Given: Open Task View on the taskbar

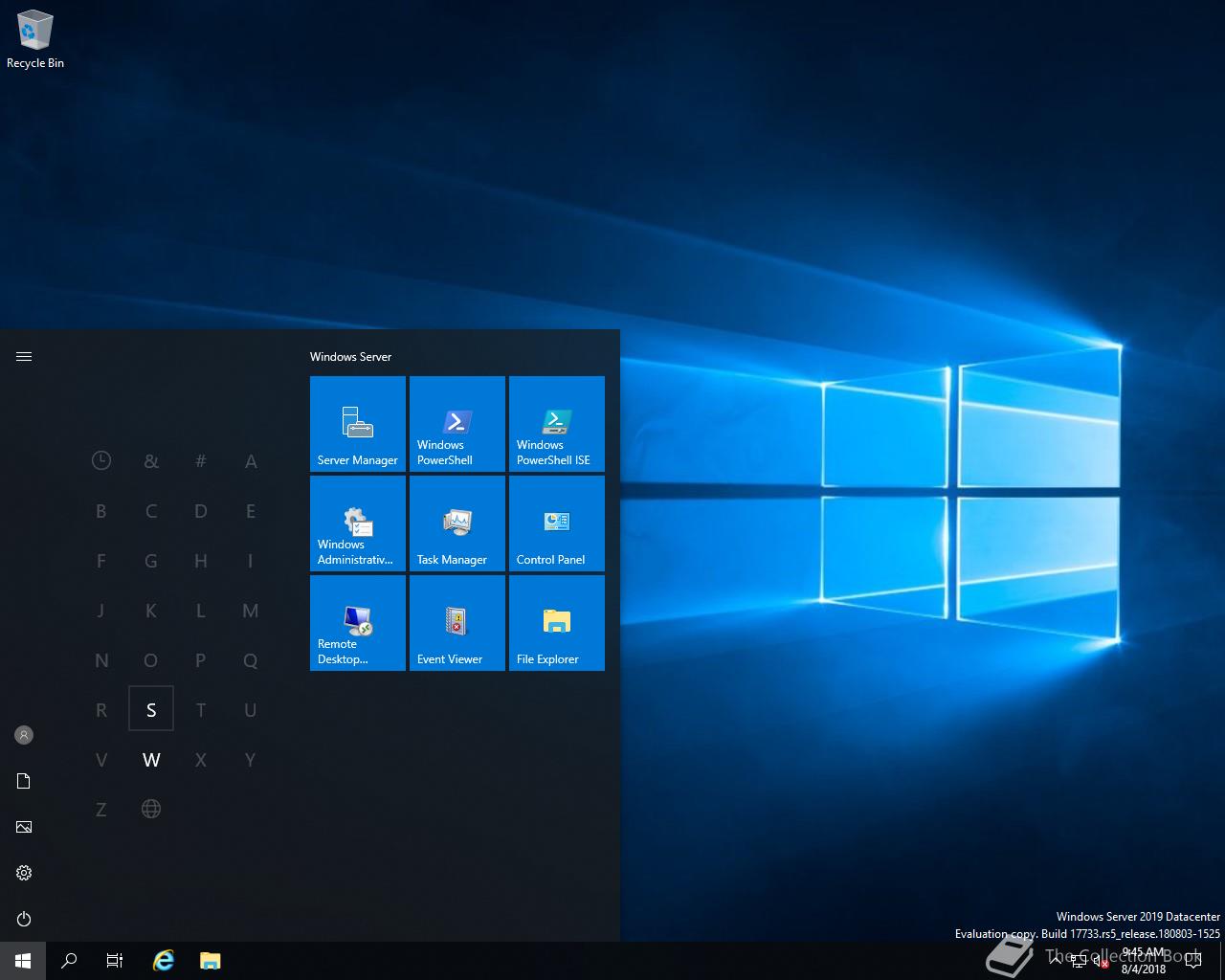Looking at the screenshot, I should [x=115, y=961].
